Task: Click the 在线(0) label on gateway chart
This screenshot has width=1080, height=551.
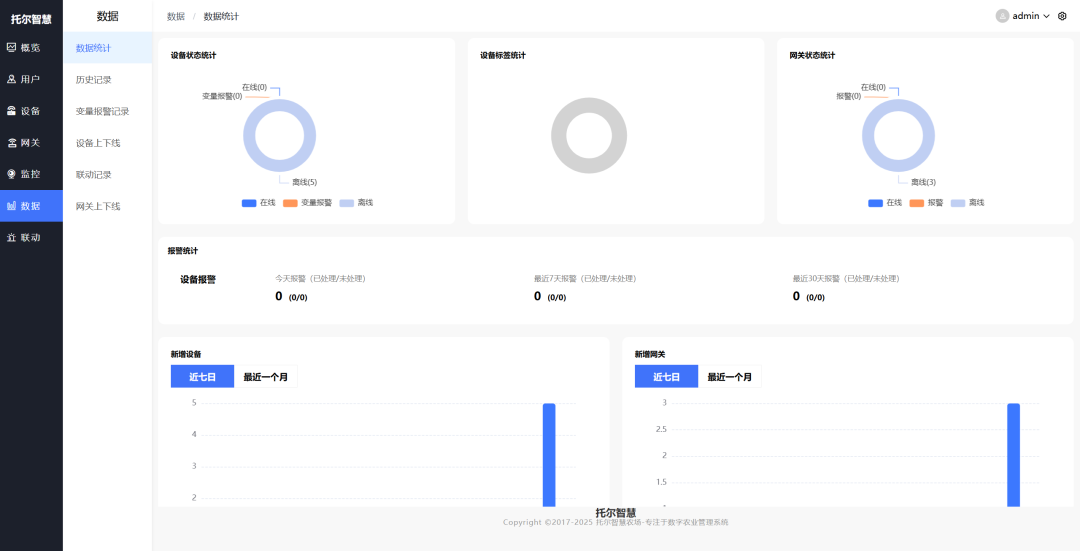Action: [873, 87]
